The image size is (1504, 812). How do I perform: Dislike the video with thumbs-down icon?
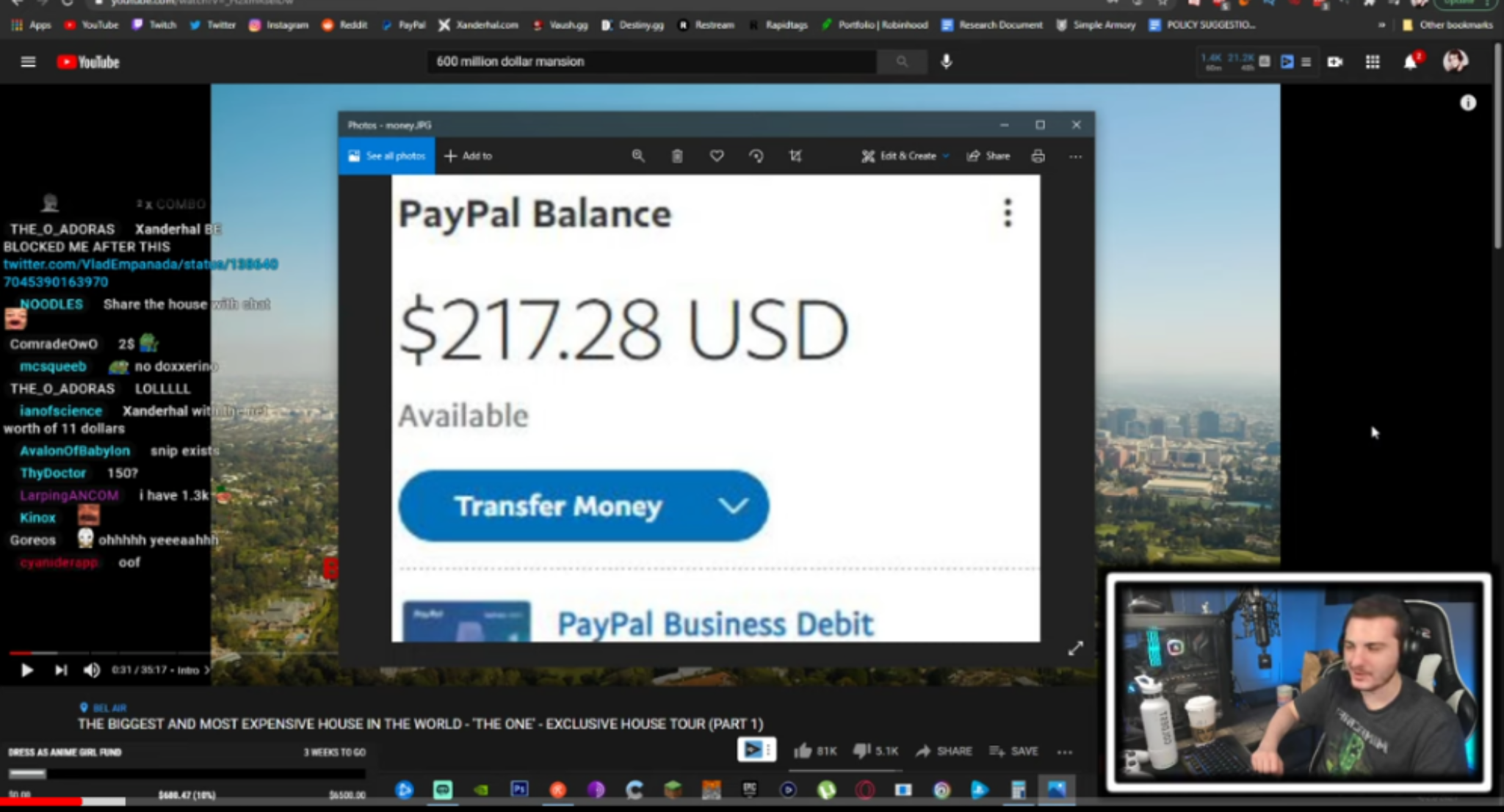pyautogui.click(x=862, y=750)
